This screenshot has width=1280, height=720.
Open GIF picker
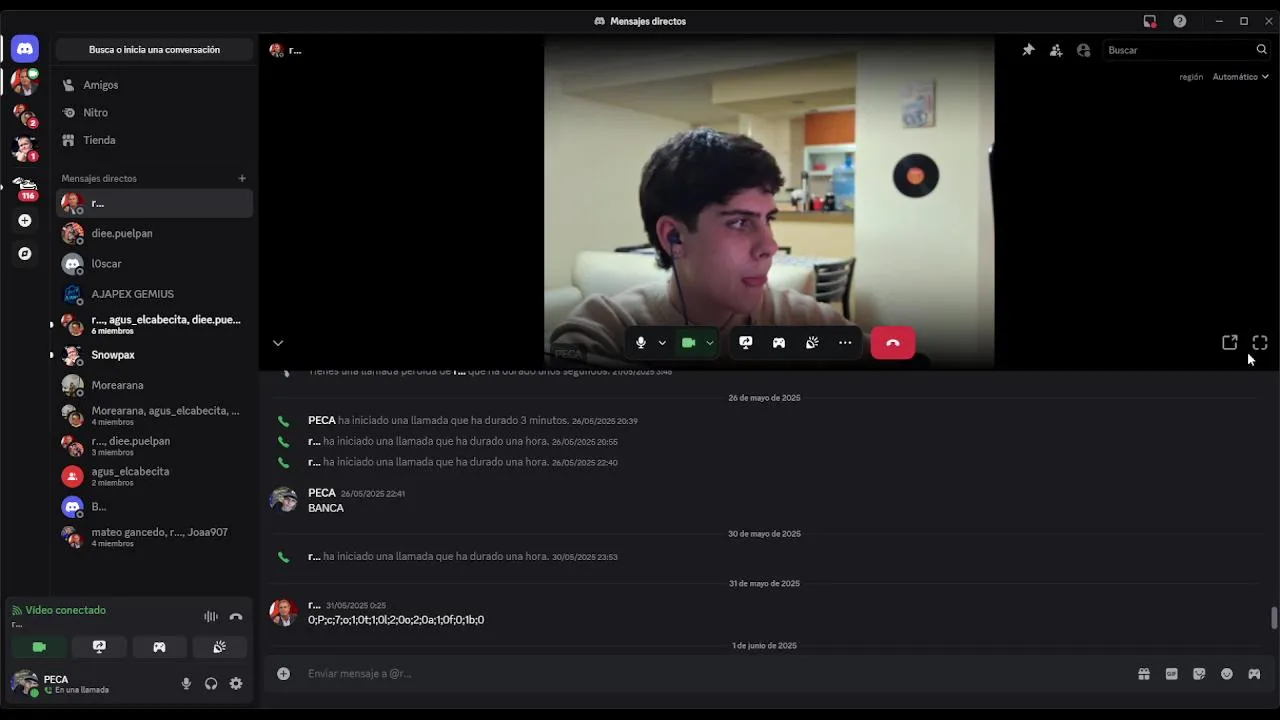1171,674
